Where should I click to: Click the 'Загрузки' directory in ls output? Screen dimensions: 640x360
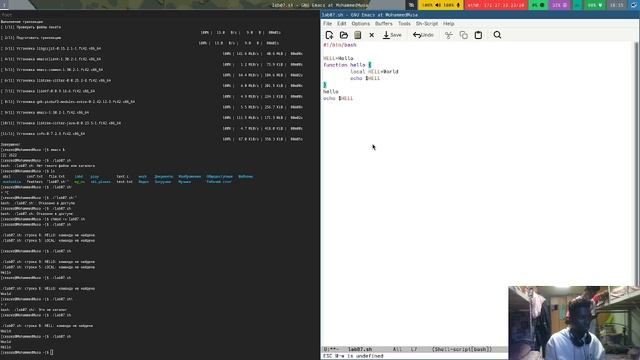coord(162,182)
